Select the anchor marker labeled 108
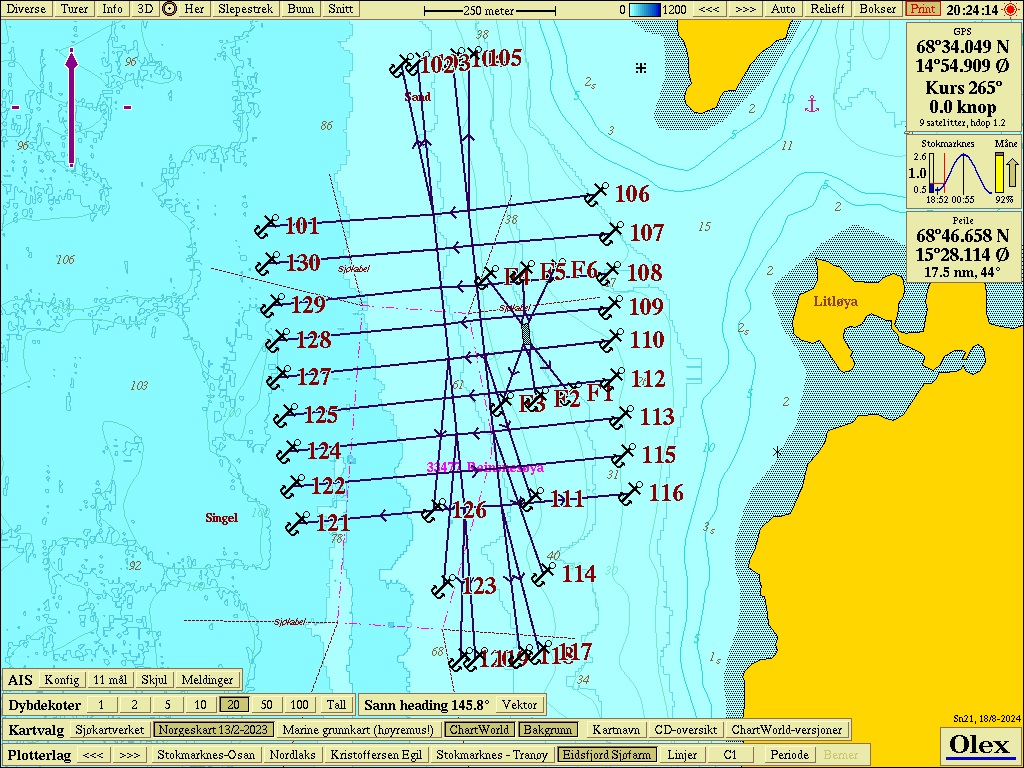Screen dimensions: 1024x768 coord(609,274)
